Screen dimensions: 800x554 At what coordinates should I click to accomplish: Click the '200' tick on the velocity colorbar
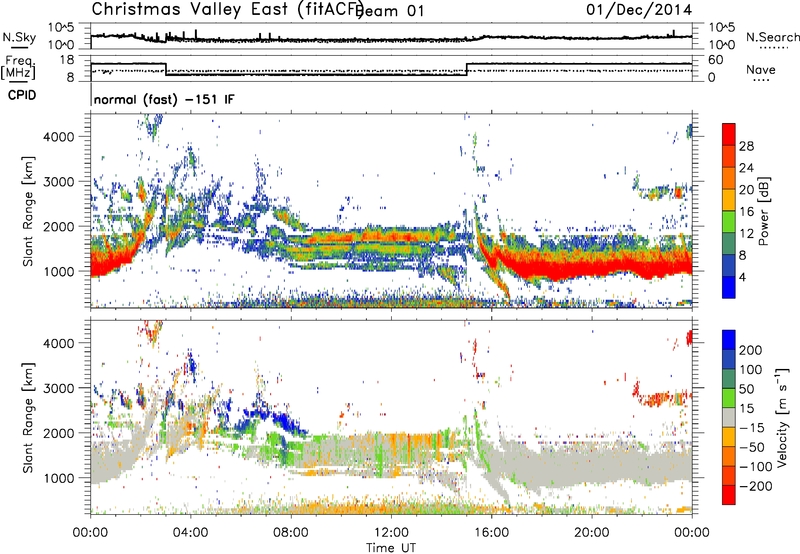(x=751, y=350)
